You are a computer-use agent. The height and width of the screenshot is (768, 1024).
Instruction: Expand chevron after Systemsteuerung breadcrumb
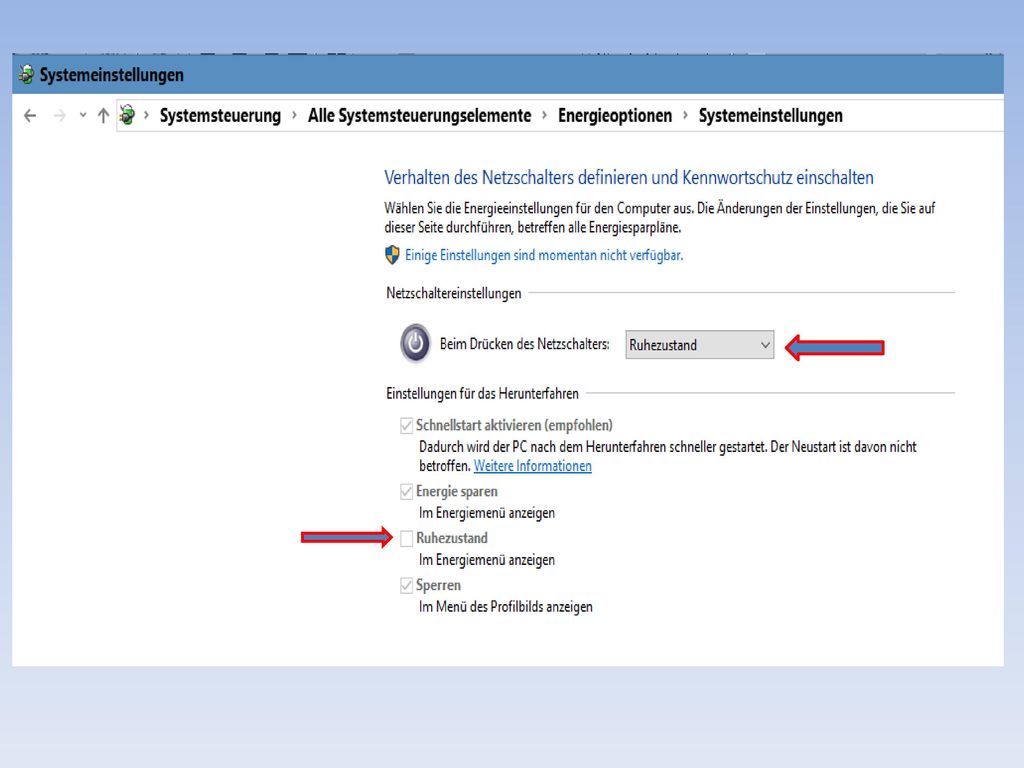(294, 116)
